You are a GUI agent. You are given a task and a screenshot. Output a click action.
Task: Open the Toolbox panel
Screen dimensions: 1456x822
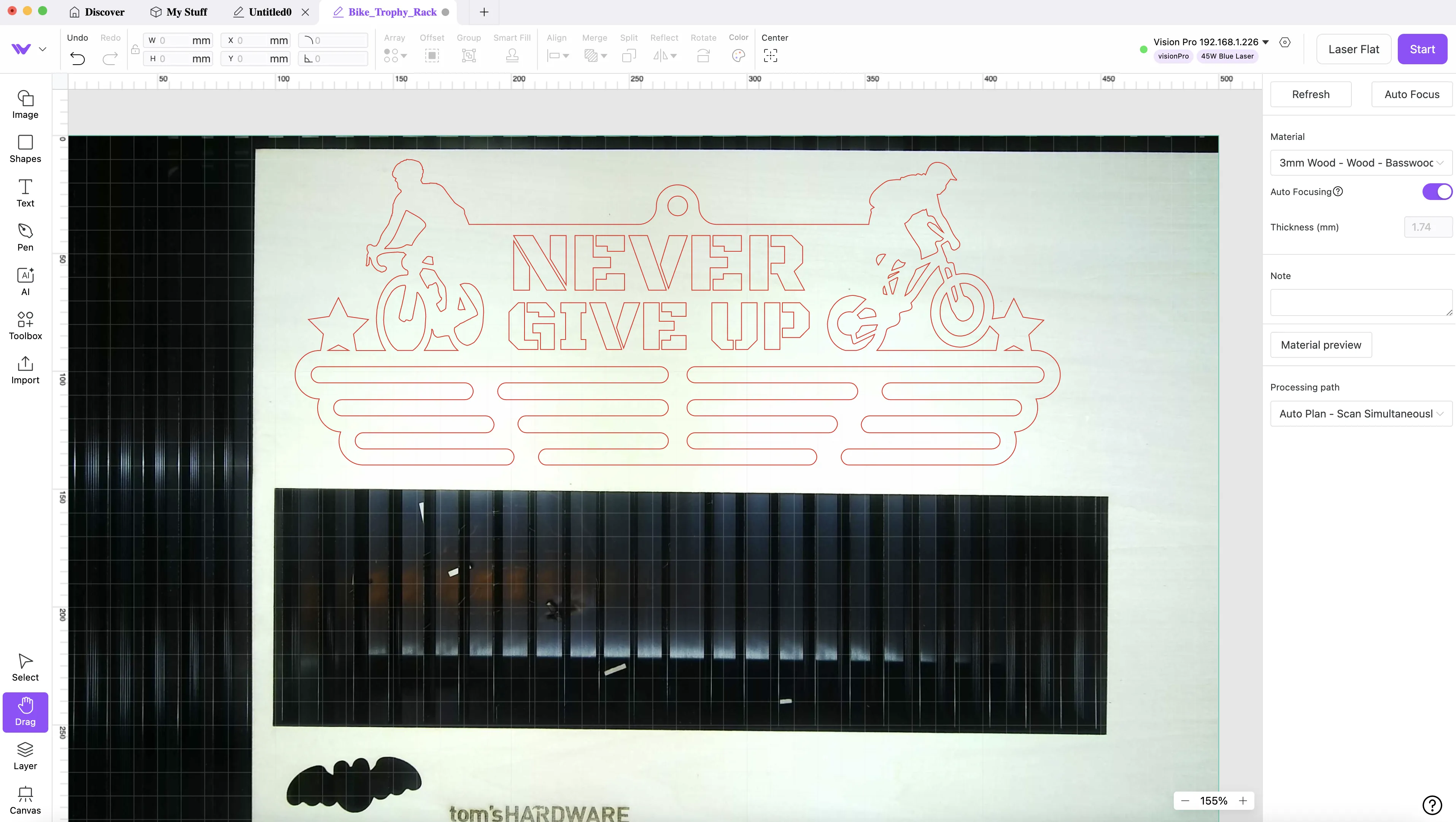click(25, 326)
